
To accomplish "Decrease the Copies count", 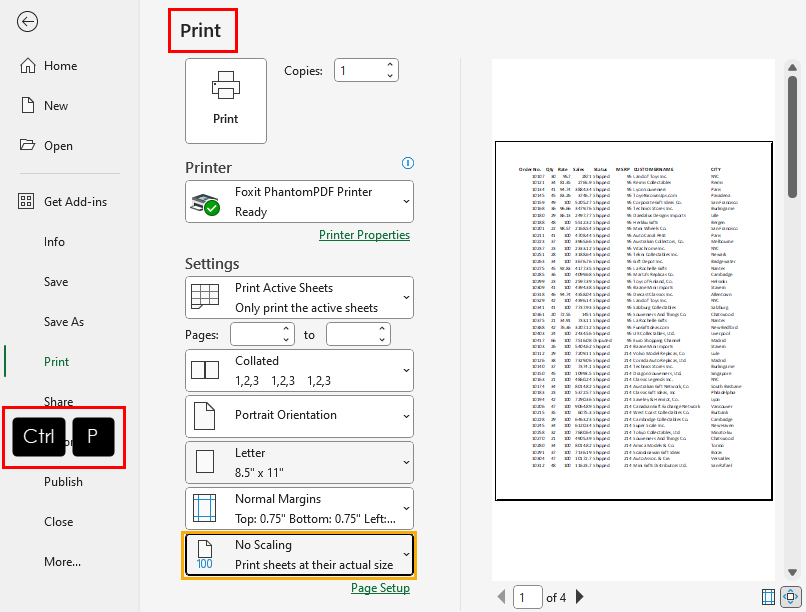I will coord(390,76).
